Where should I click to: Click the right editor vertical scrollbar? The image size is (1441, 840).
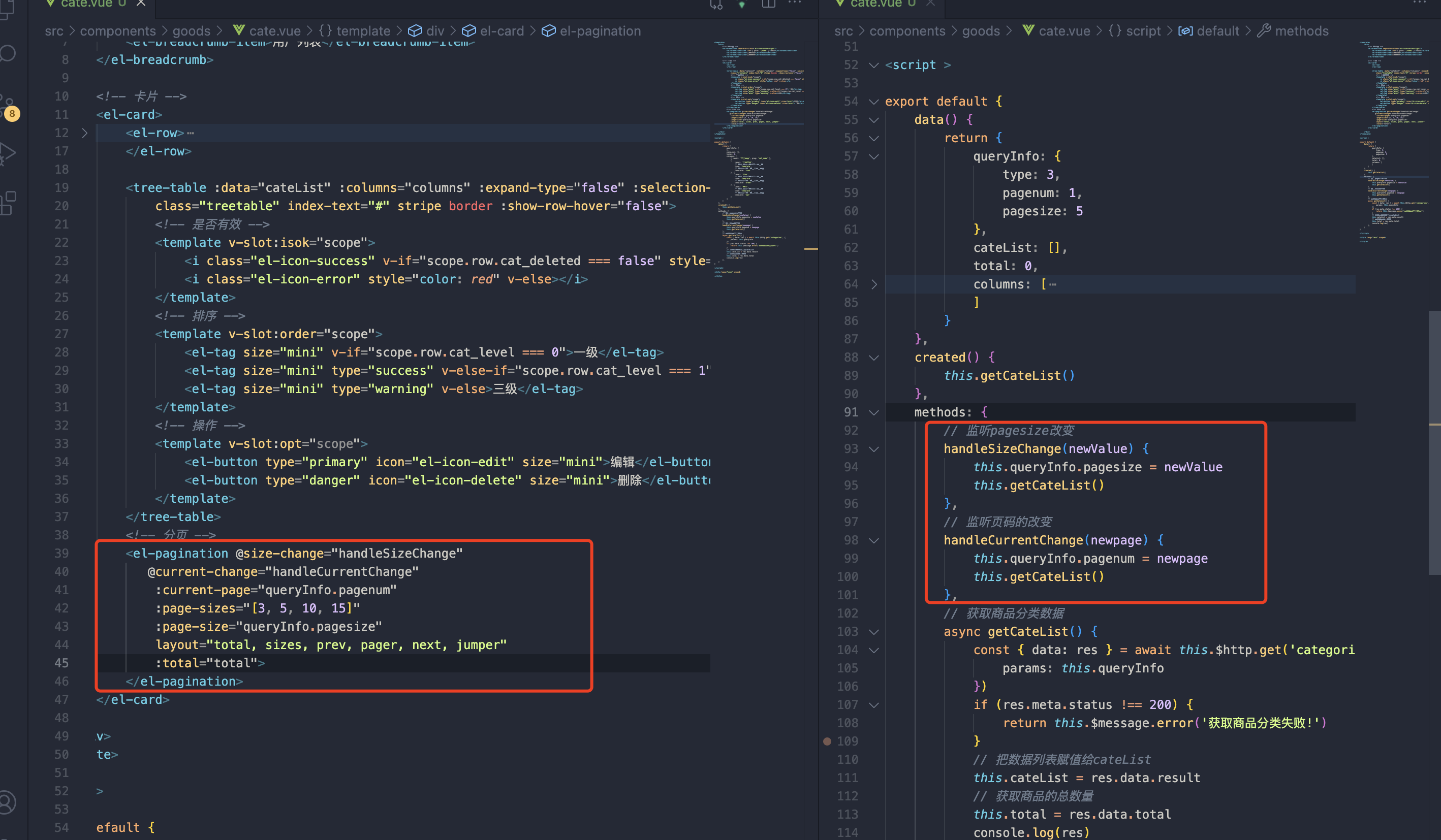(x=1435, y=443)
